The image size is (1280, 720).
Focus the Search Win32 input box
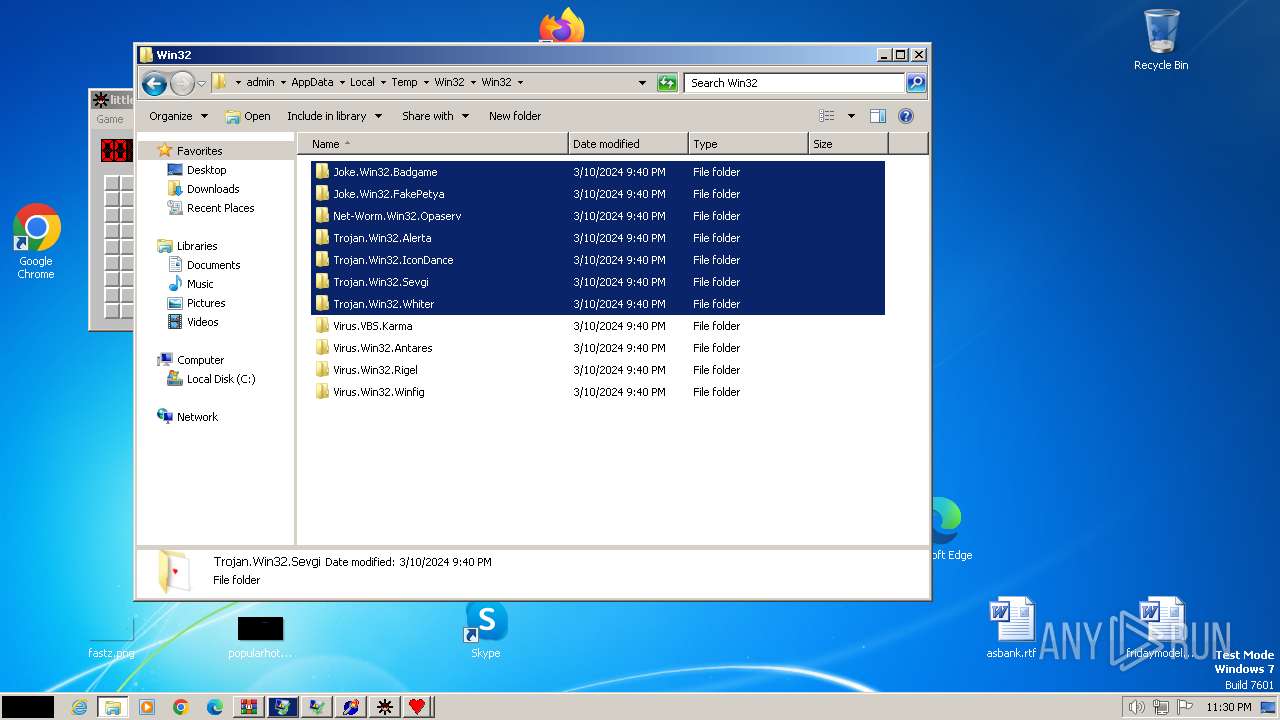click(795, 83)
